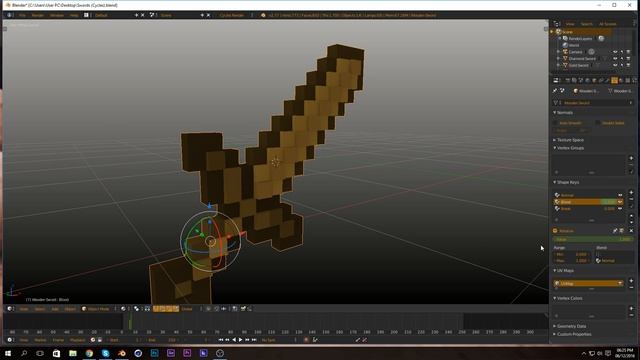Open the Window menu
640x360 pixels.
tap(57, 15)
